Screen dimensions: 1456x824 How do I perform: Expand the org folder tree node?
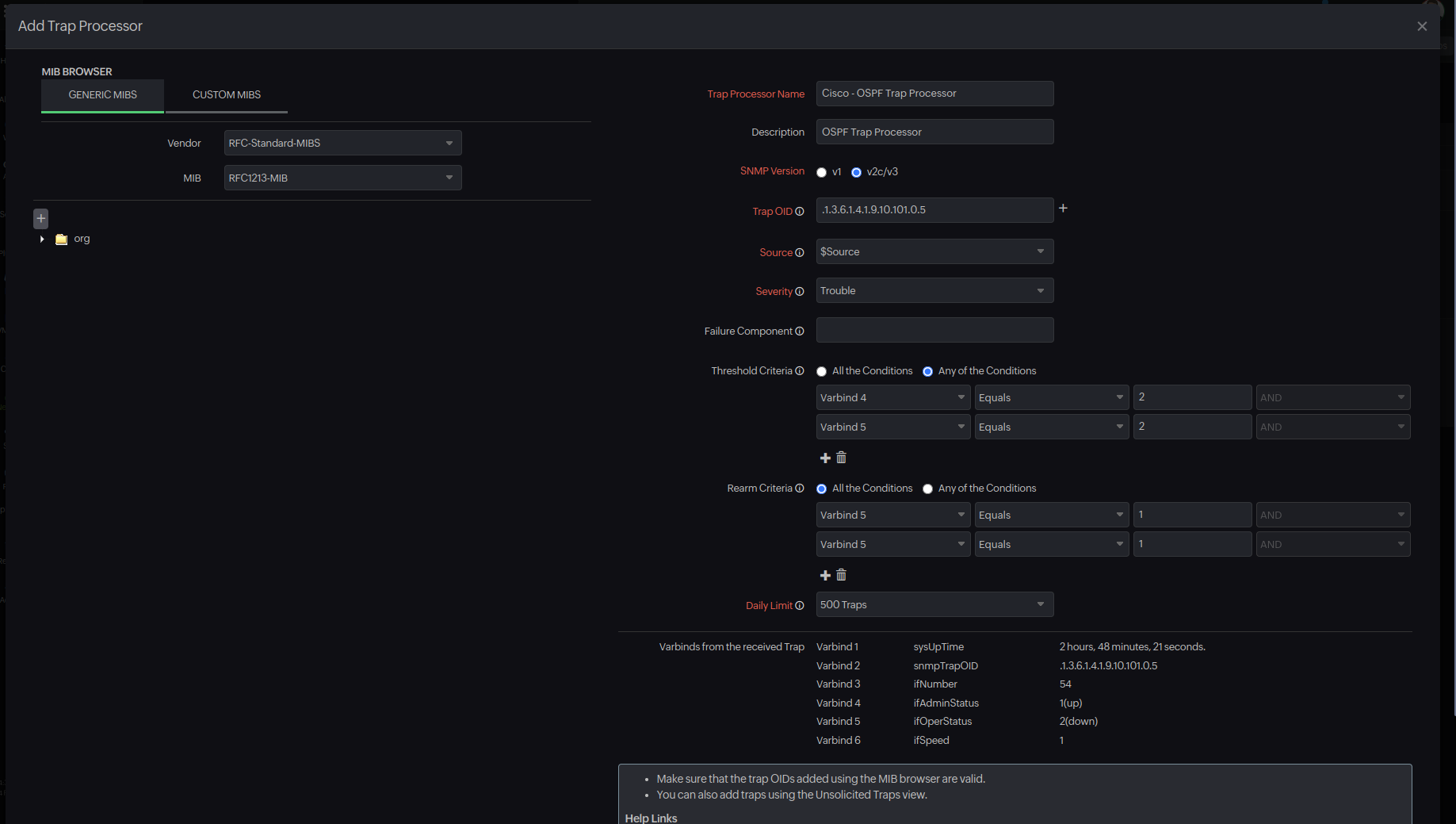[x=42, y=240]
